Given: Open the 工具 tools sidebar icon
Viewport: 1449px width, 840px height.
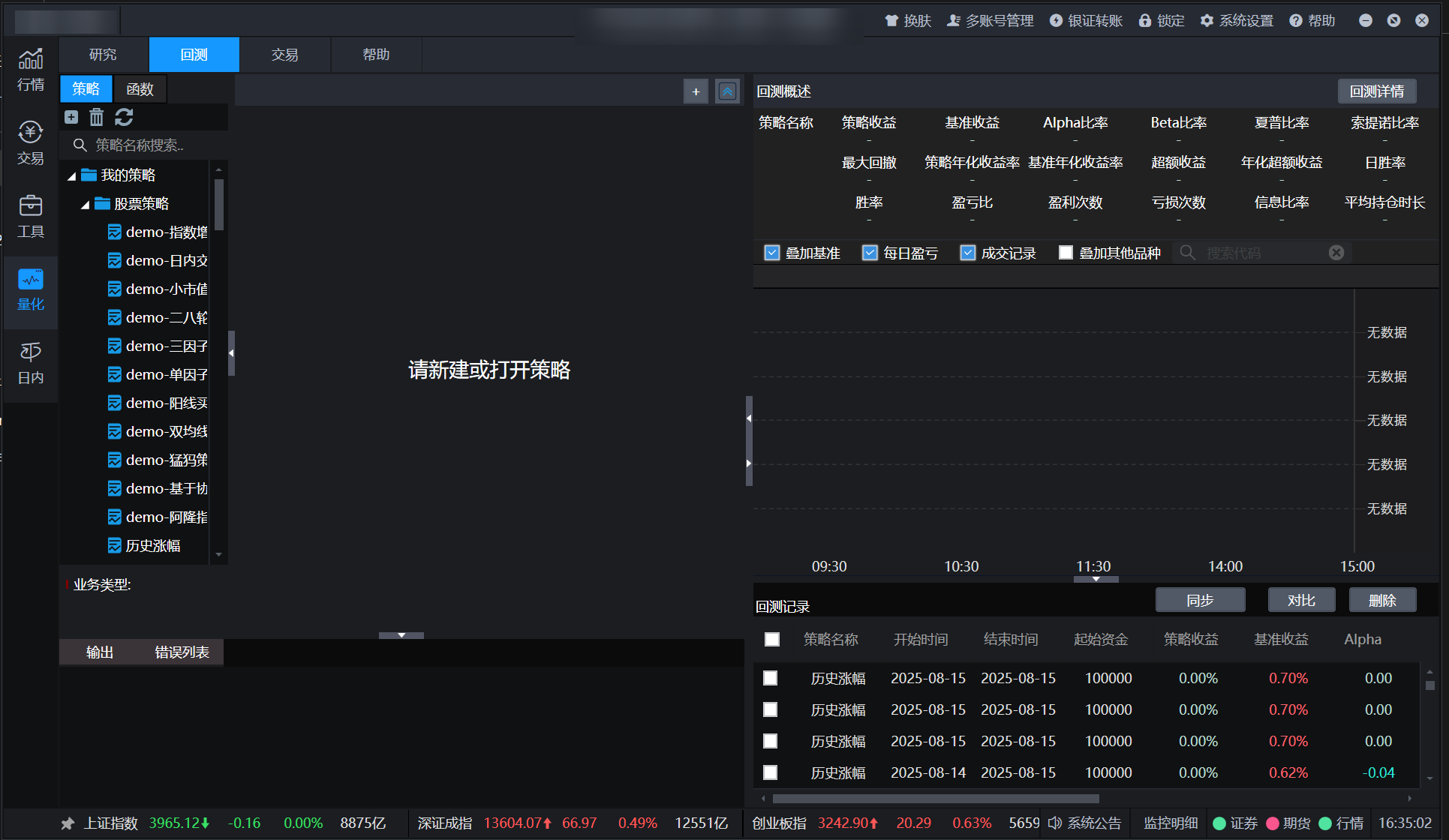Looking at the screenshot, I should point(31,216).
